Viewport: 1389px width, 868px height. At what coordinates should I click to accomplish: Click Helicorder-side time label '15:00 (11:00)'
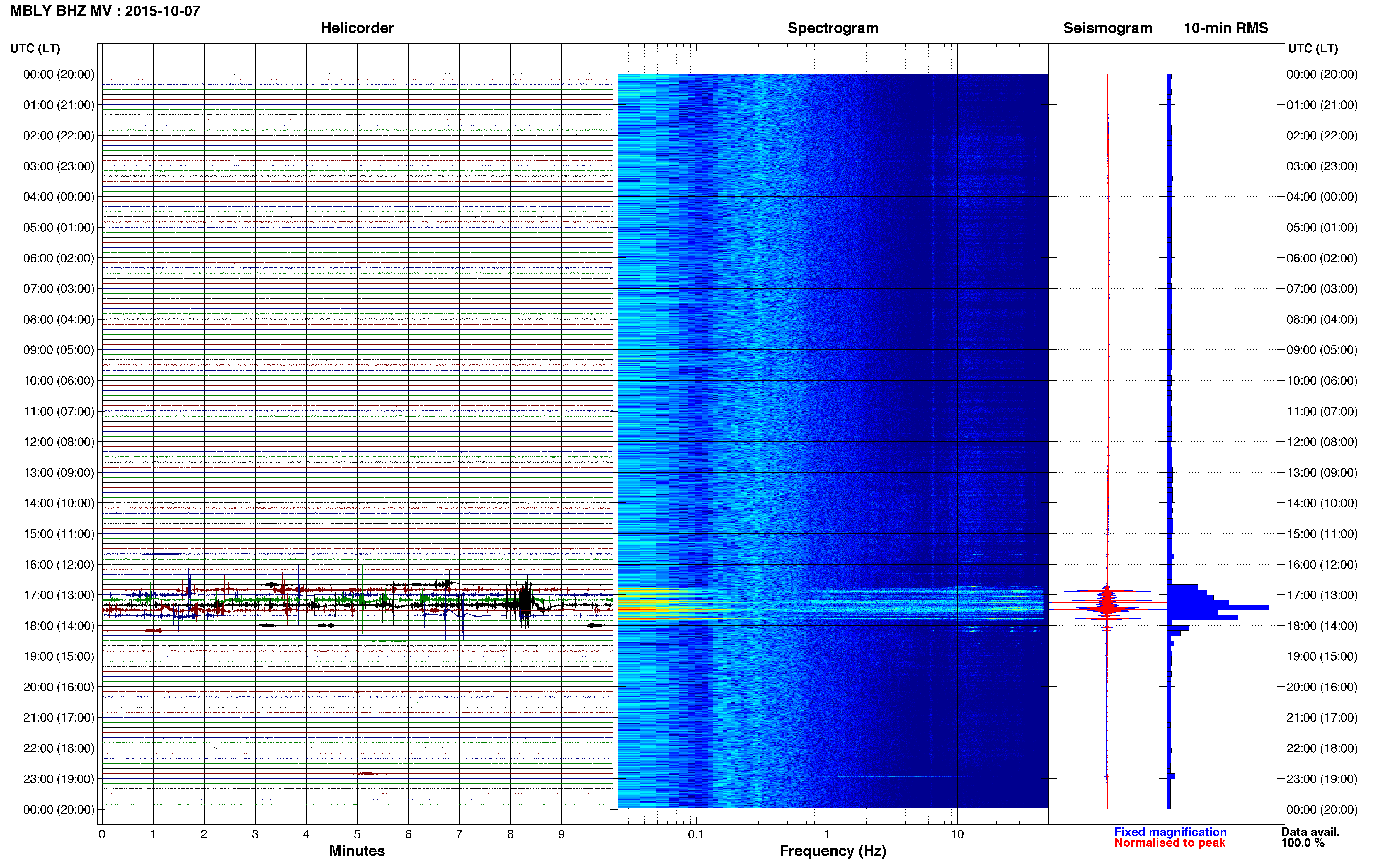click(59, 534)
